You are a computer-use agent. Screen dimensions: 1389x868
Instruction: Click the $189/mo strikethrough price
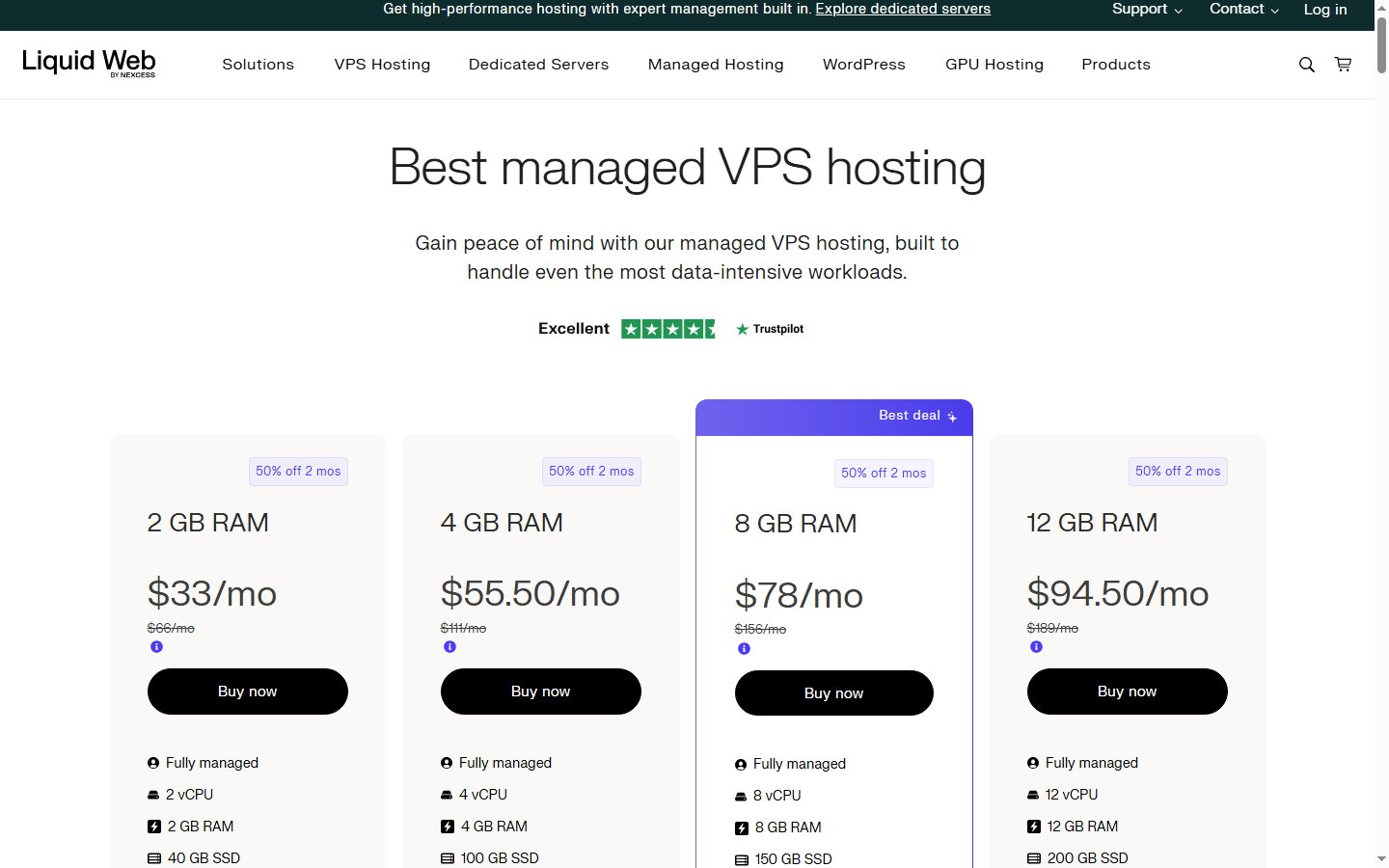(x=1052, y=628)
